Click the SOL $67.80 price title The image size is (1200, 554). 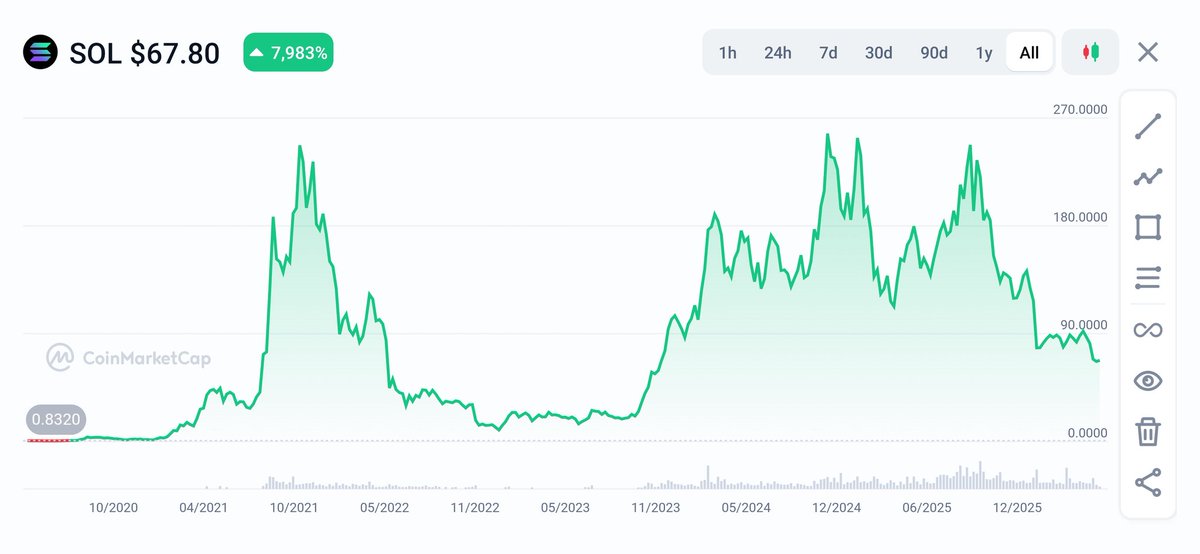pos(144,53)
